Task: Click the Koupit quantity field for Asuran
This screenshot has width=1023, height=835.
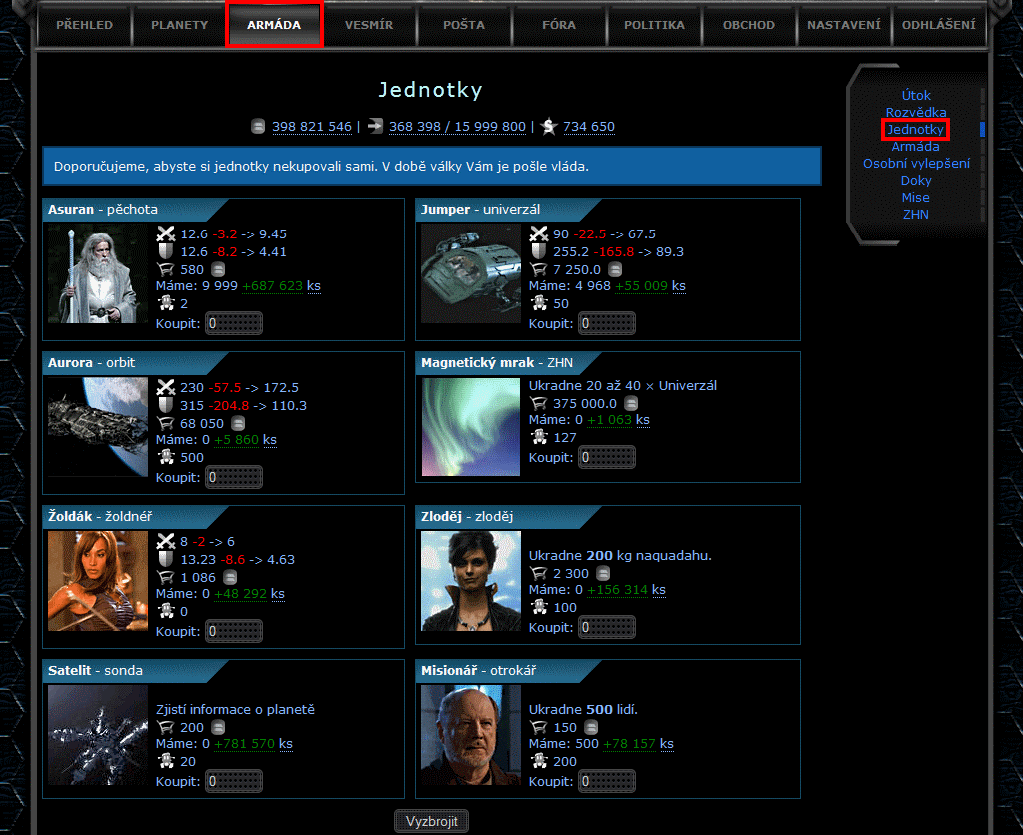Action: click(x=234, y=323)
